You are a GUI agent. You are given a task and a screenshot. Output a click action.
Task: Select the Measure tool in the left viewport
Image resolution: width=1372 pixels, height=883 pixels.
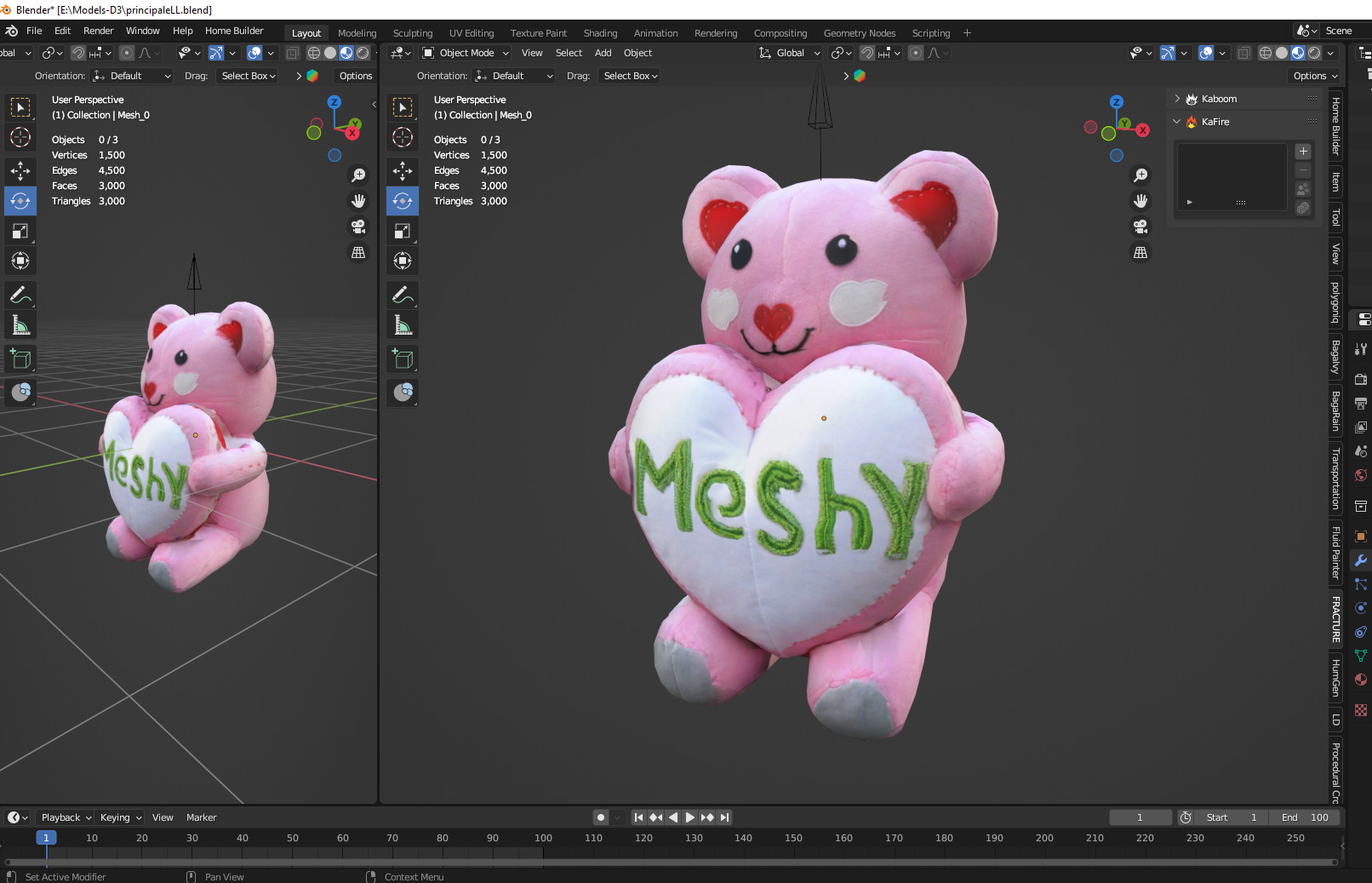tap(20, 324)
